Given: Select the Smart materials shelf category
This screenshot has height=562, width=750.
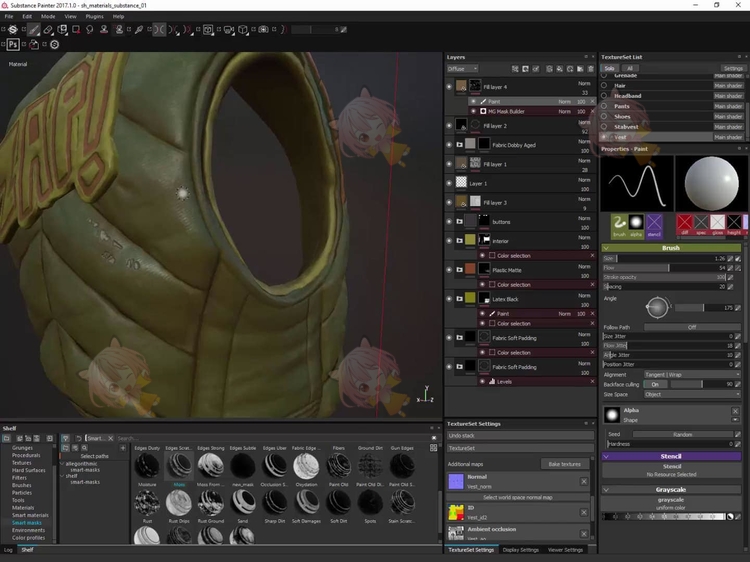Looking at the screenshot, I should (30, 515).
